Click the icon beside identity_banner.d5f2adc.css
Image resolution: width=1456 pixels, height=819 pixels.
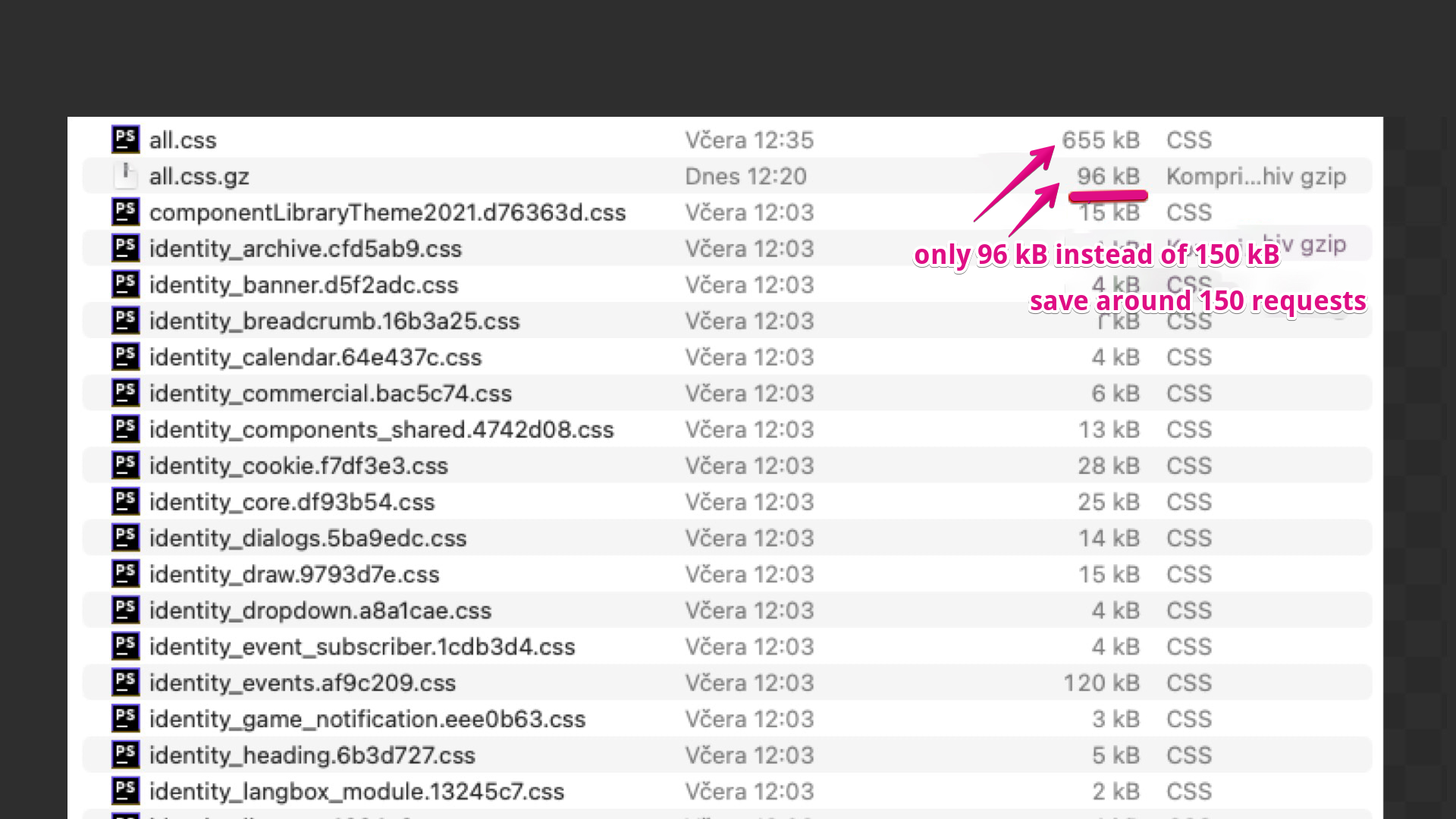(125, 284)
